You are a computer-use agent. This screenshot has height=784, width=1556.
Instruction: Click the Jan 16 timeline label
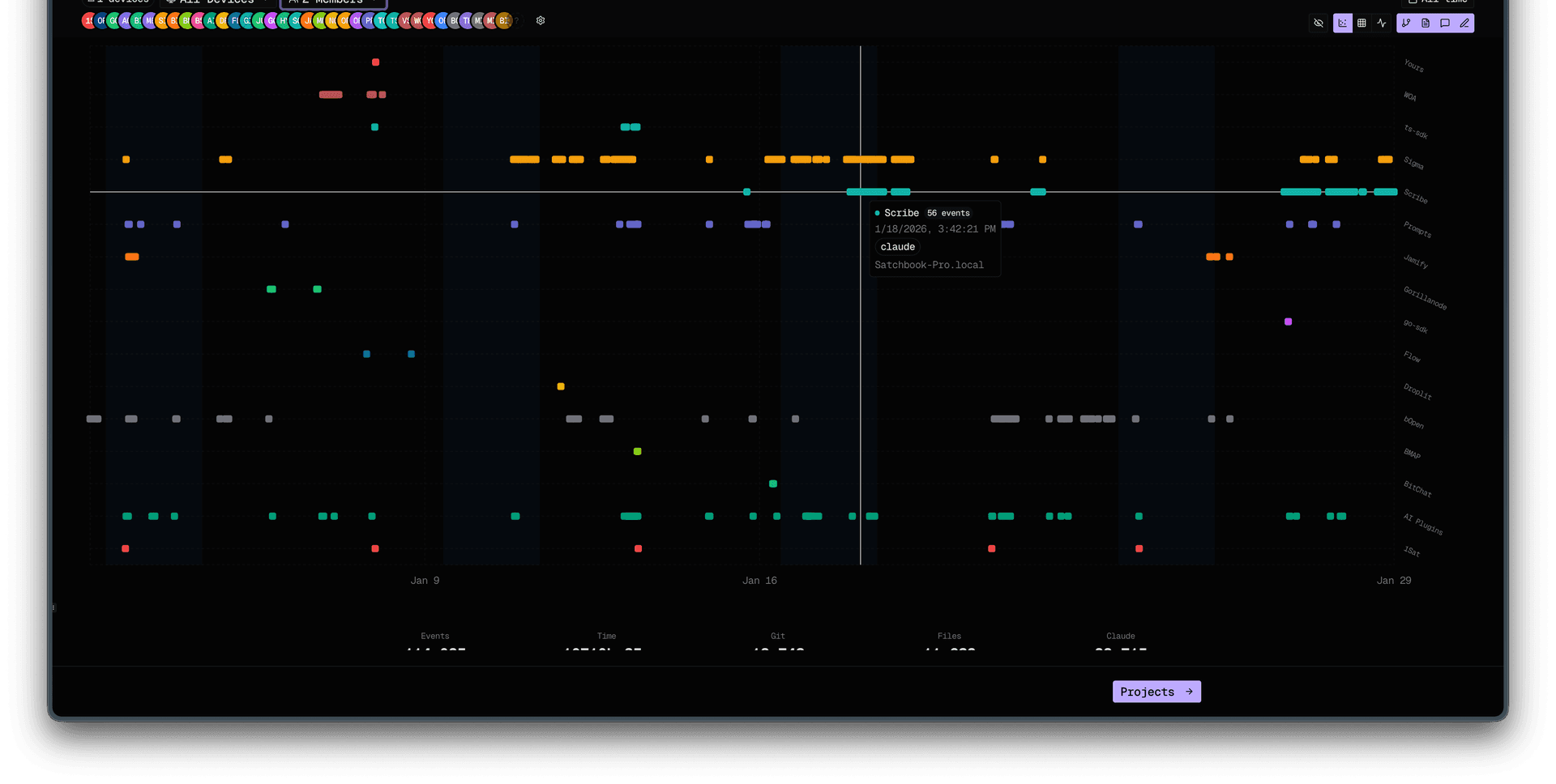[x=759, y=580]
